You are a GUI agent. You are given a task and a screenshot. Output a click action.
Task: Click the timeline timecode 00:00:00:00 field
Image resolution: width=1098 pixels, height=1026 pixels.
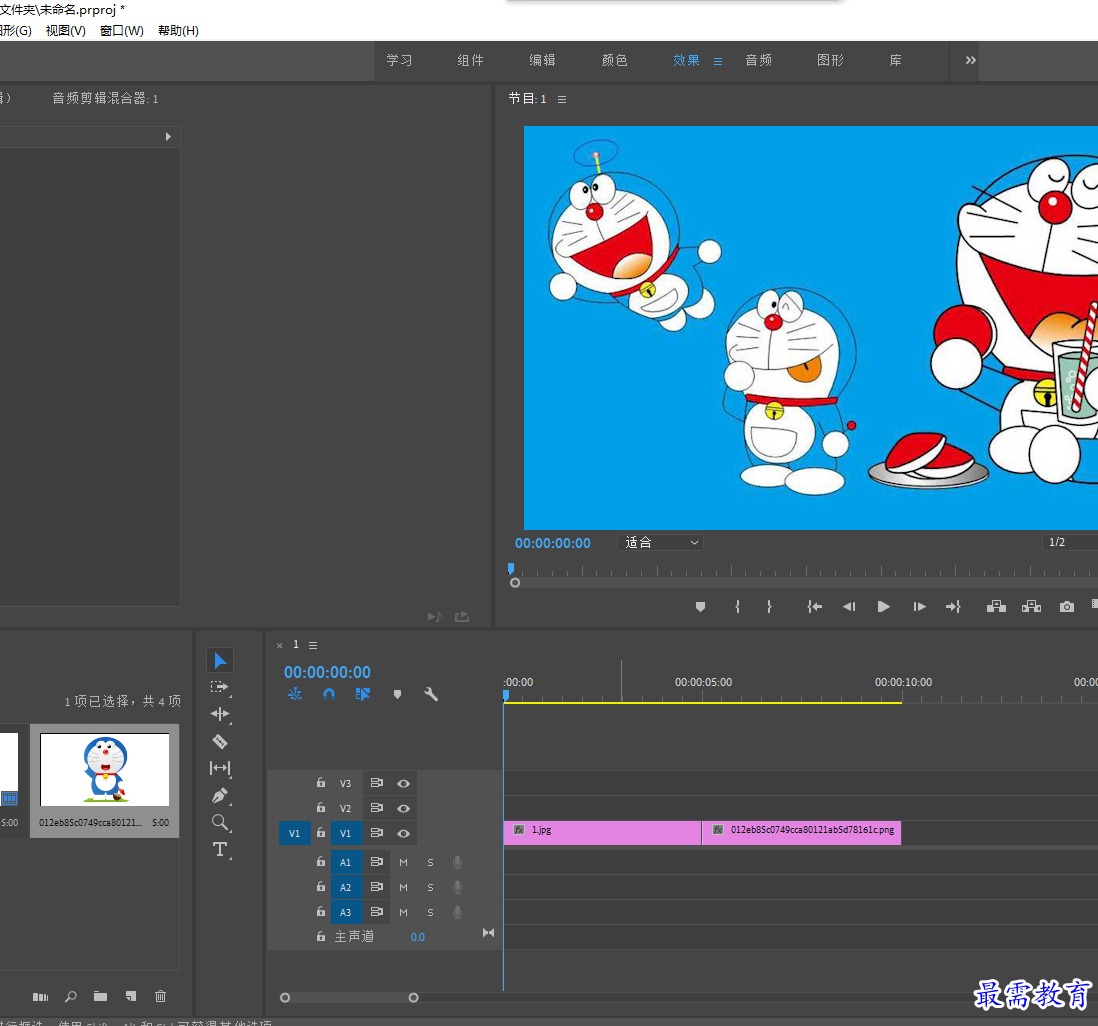327,672
